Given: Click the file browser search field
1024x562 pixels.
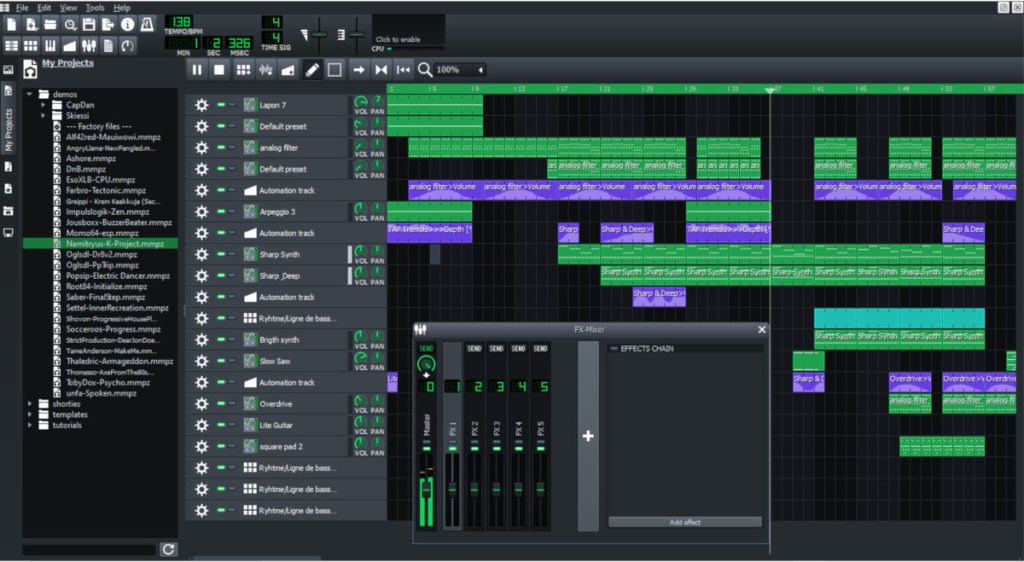Looking at the screenshot, I should pyautogui.click(x=89, y=550).
